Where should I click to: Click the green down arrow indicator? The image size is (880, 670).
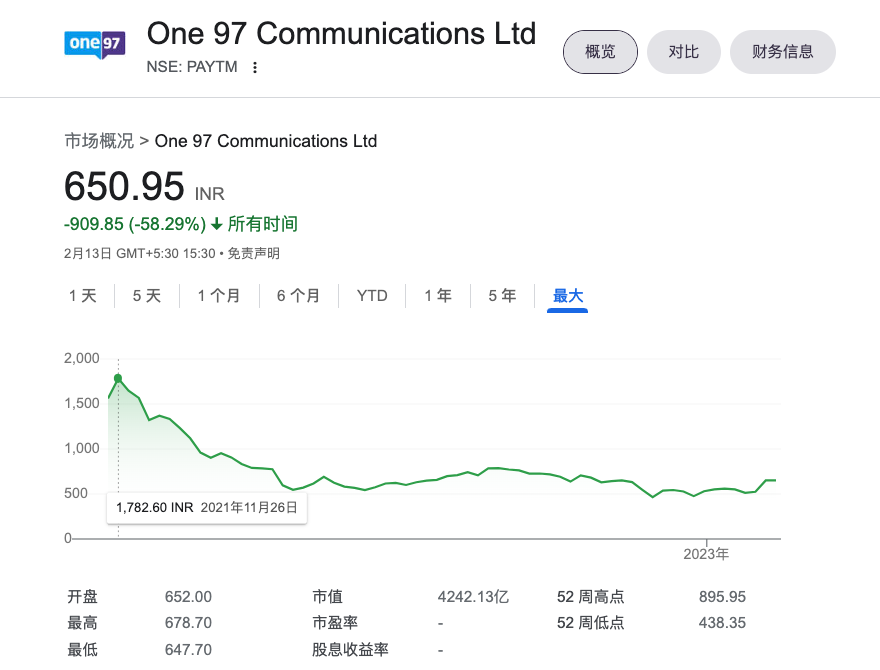216,224
